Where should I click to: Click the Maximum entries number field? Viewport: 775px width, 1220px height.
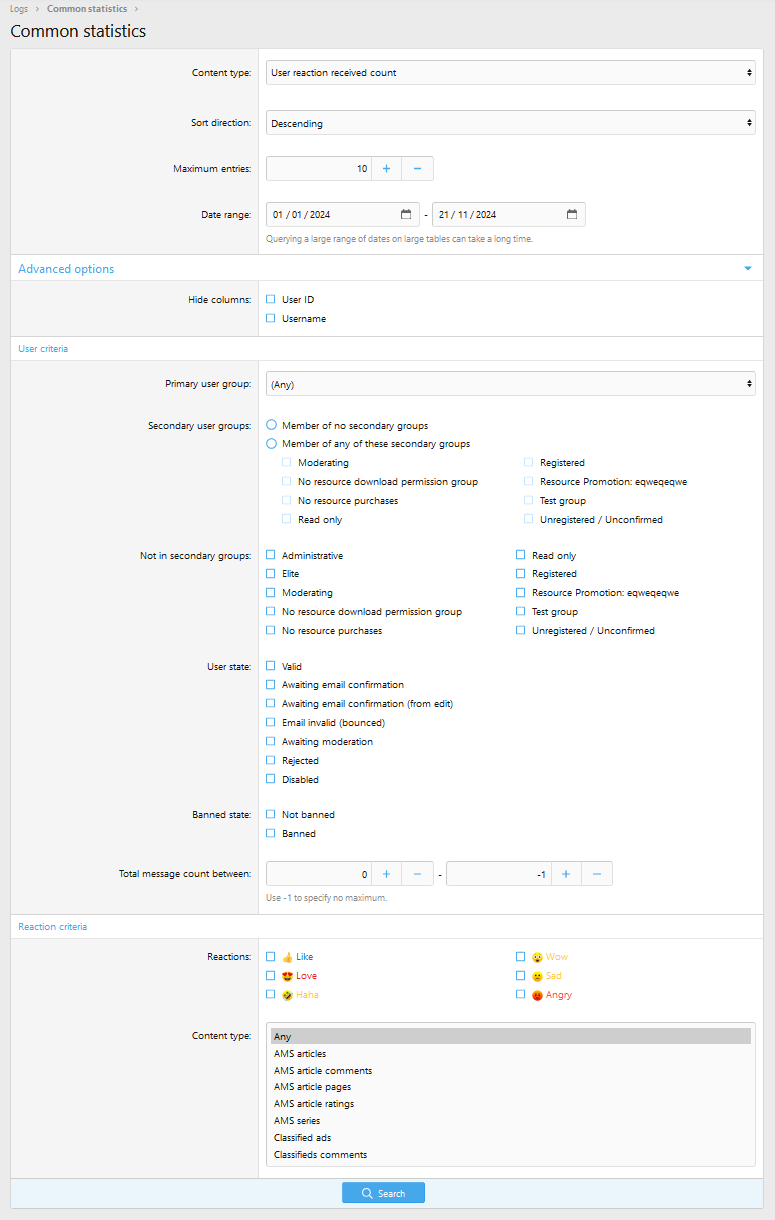pos(319,169)
